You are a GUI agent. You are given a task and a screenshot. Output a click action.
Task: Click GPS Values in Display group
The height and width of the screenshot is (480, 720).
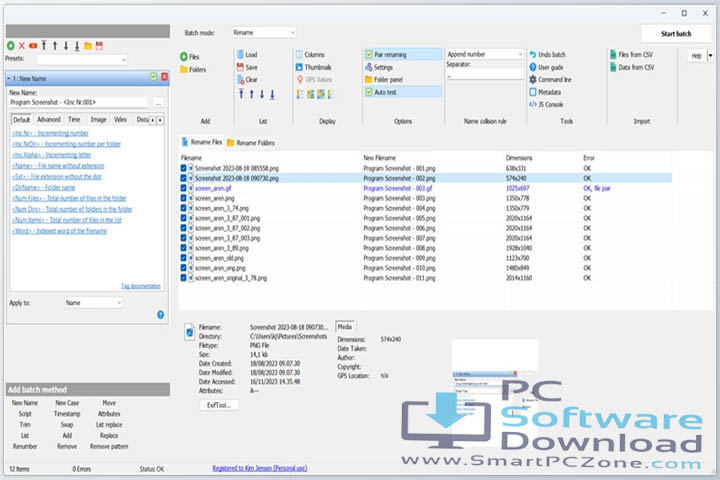click(314, 79)
